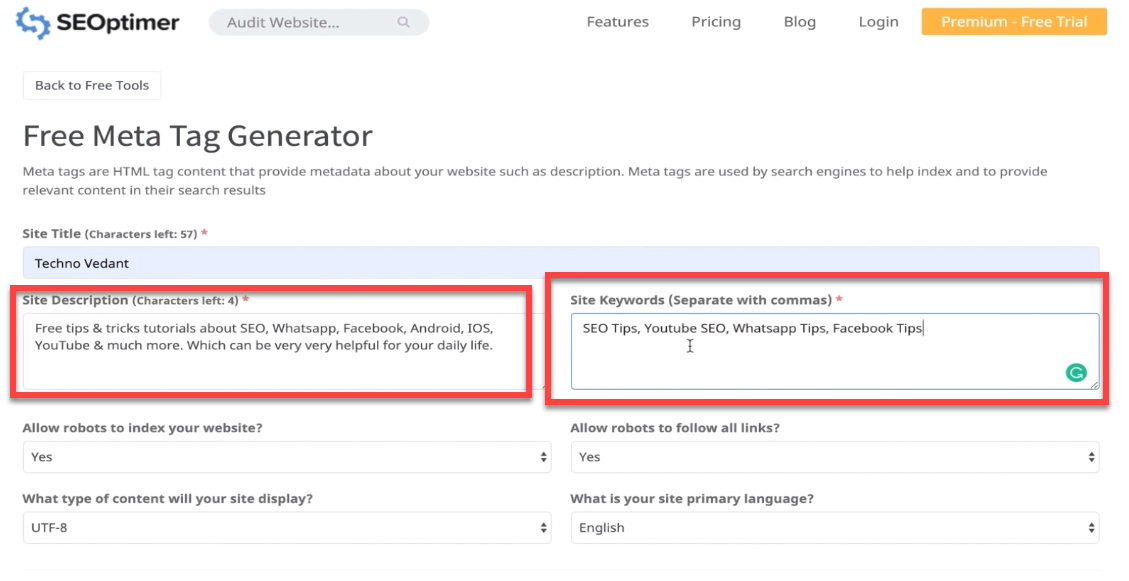Click the 'Allow robots to index your website?' label
Viewport: 1129px width, 581px height.
[143, 428]
